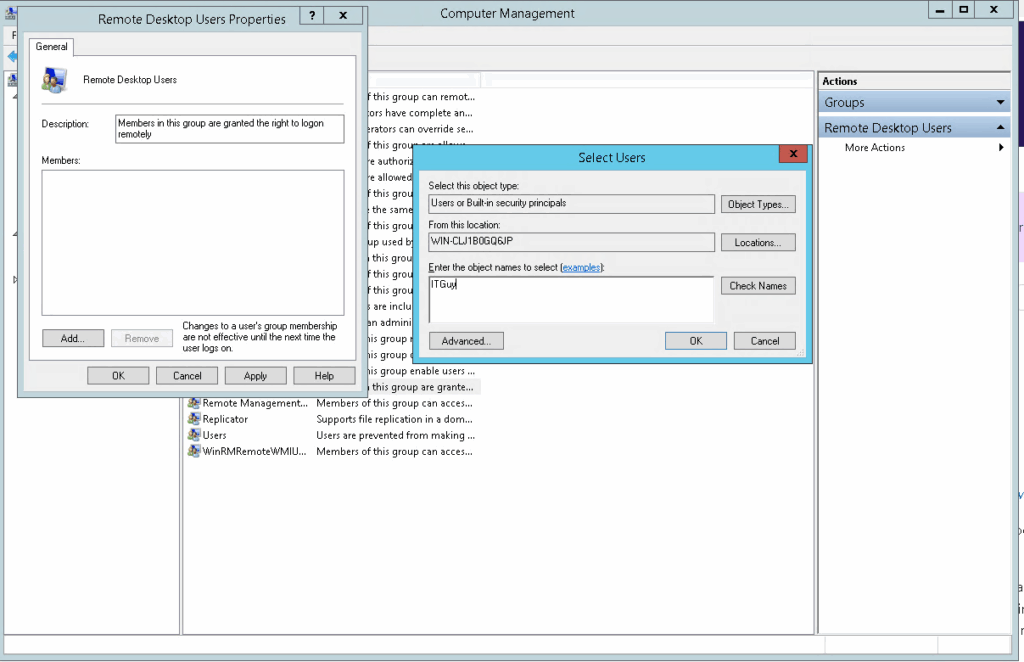
Task: Collapse the Groups section in Actions pane
Action: (1001, 102)
